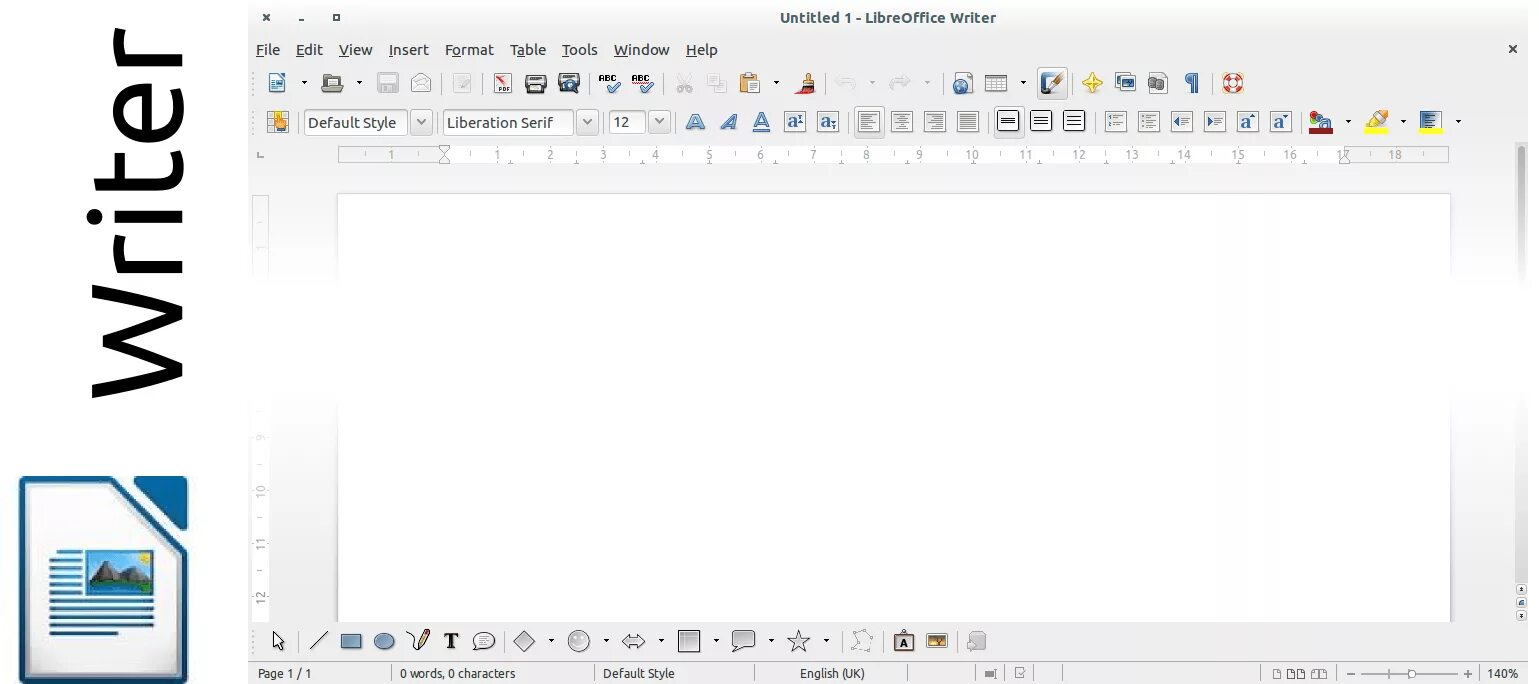Select the Text Box drawing tool

tap(451, 641)
